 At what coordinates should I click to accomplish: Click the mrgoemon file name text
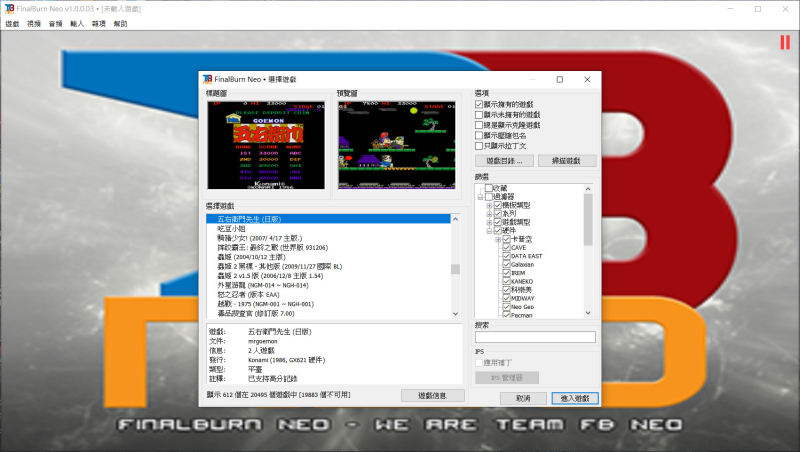(x=263, y=341)
